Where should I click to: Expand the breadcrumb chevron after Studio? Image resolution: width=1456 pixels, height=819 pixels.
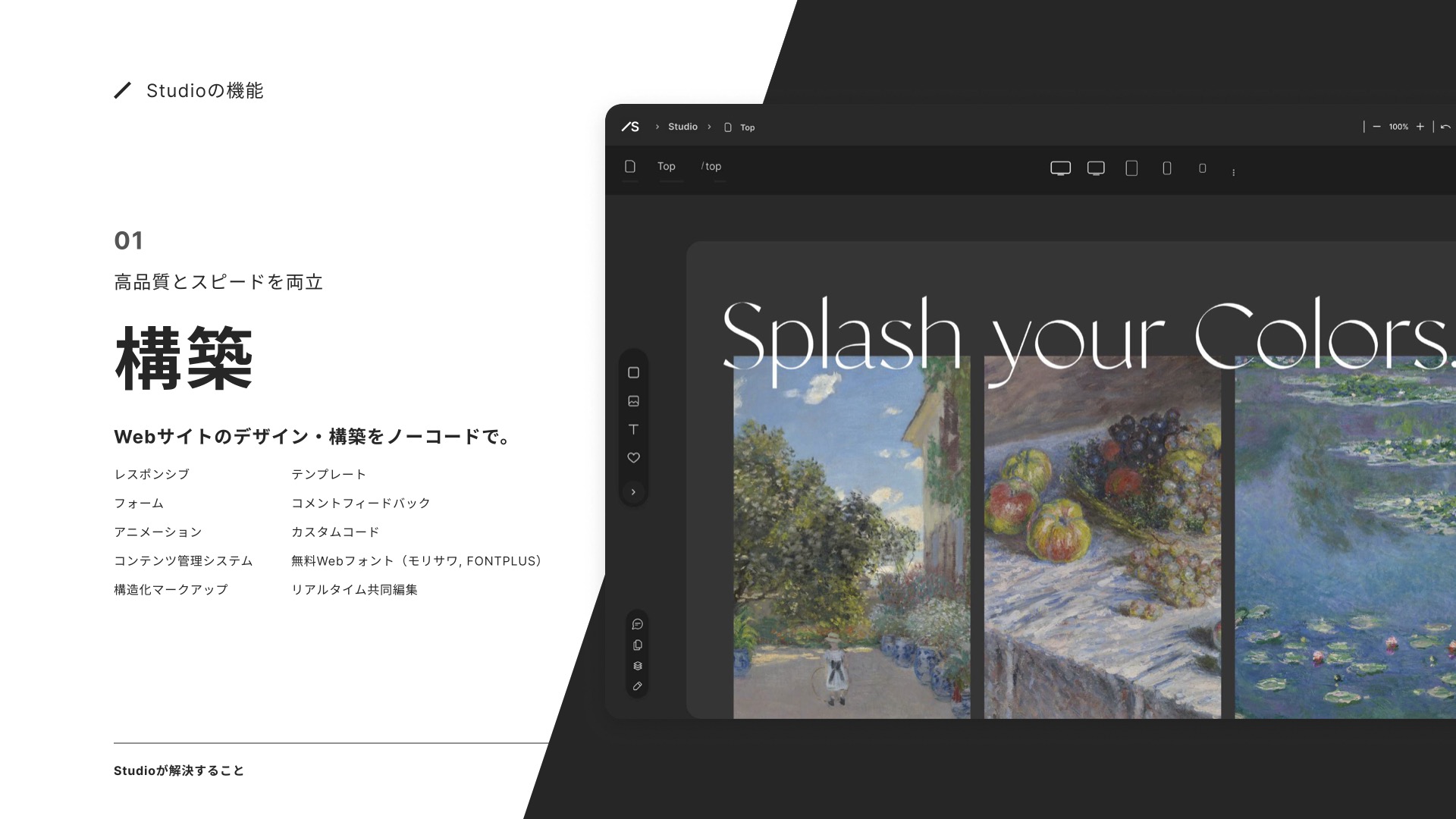point(710,127)
